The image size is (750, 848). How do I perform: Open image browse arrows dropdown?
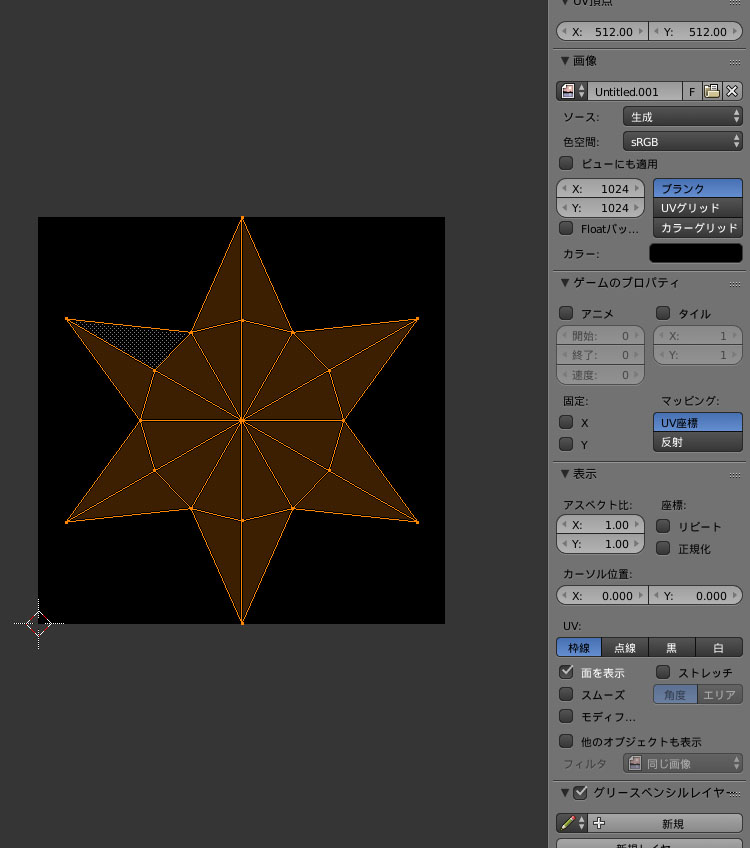point(582,91)
